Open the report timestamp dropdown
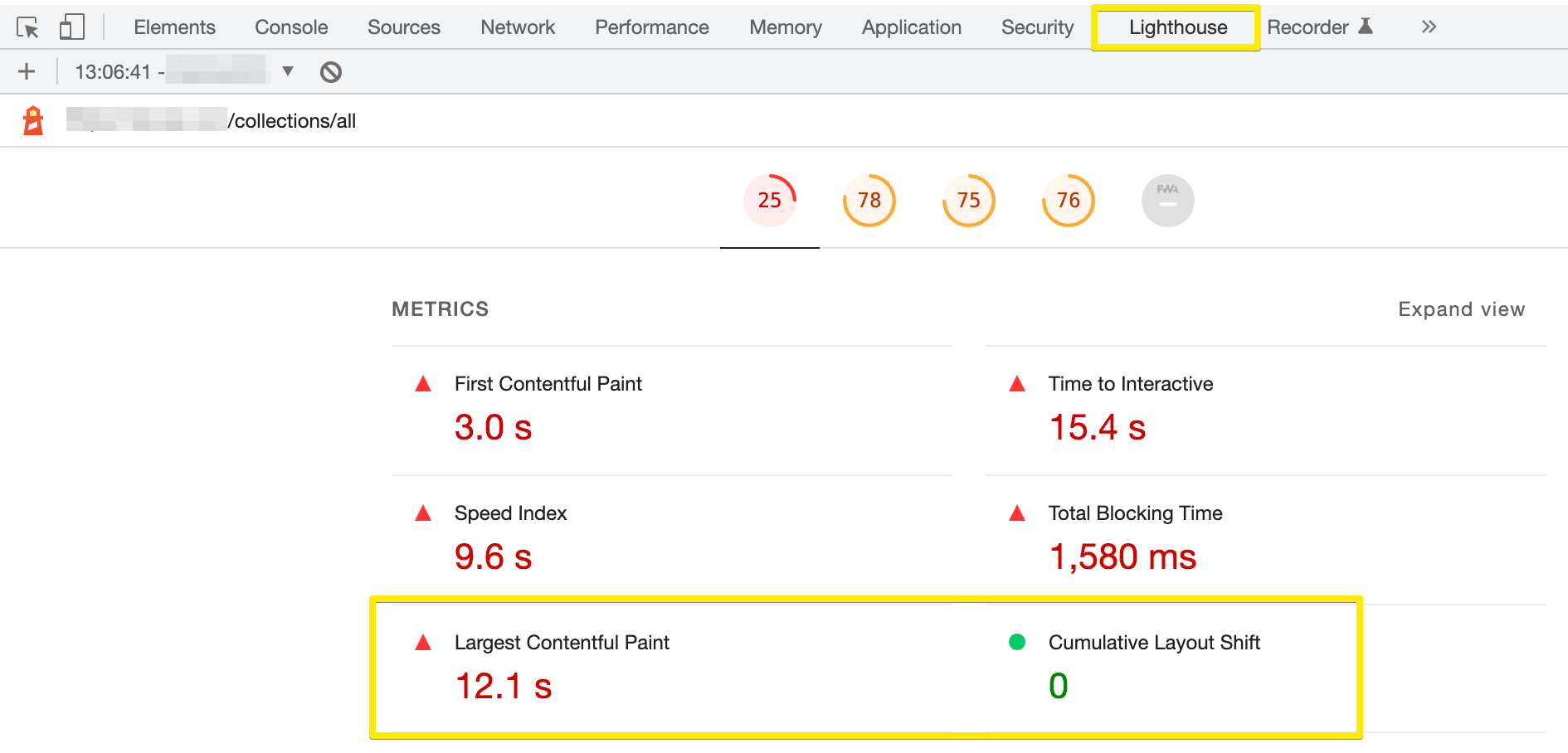 pyautogui.click(x=287, y=71)
